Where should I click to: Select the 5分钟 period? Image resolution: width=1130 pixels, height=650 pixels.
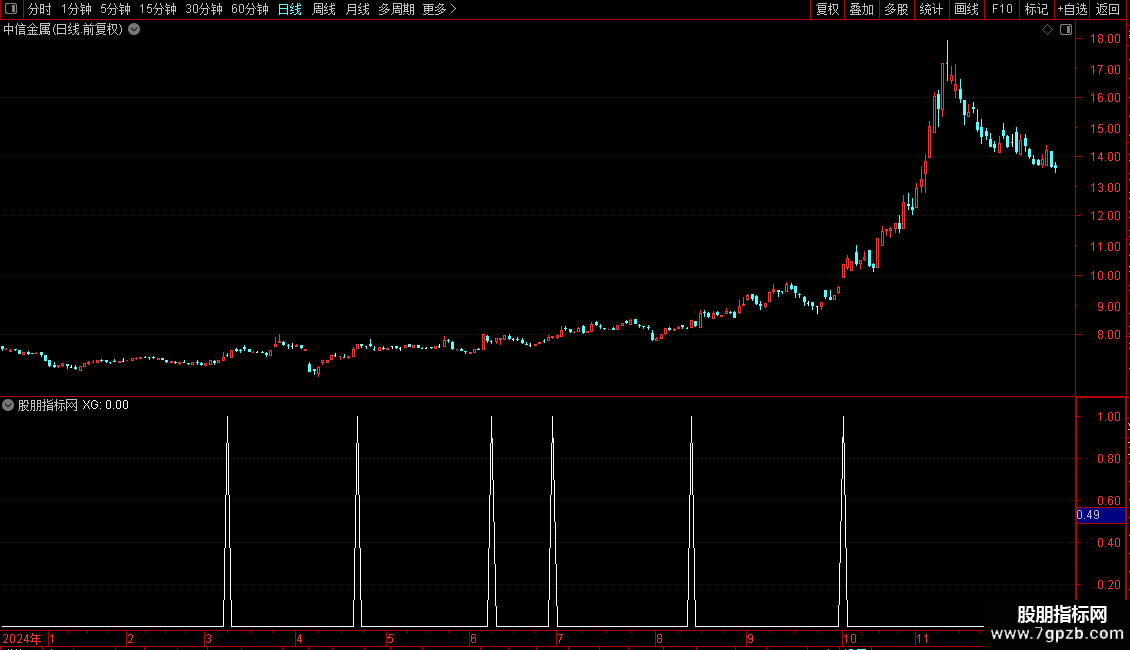115,9
